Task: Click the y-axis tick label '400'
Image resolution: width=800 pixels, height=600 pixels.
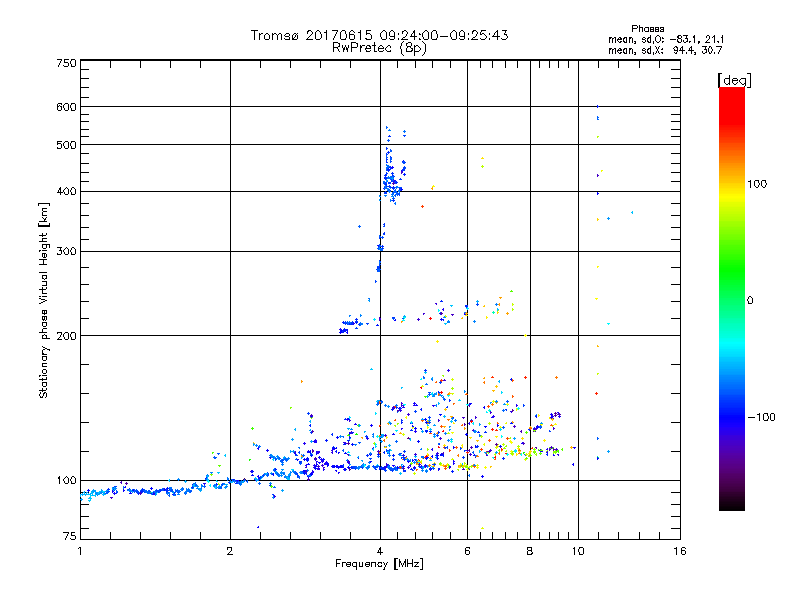Action: (67, 191)
